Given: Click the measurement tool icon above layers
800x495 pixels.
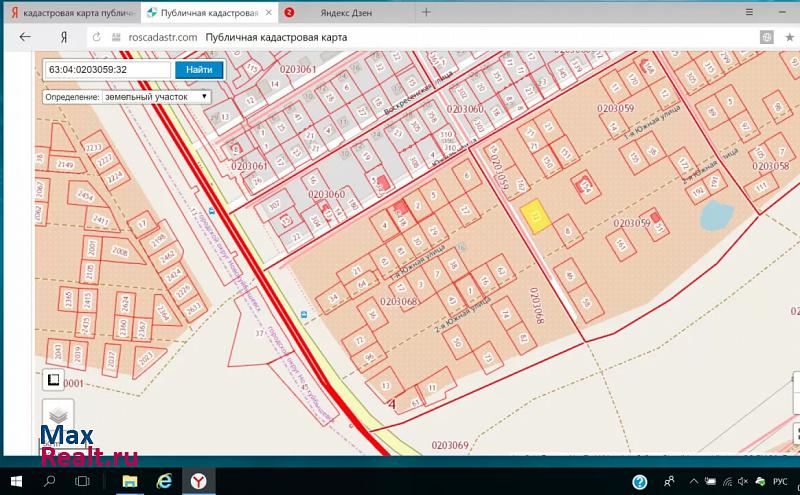Looking at the screenshot, I should tap(52, 379).
